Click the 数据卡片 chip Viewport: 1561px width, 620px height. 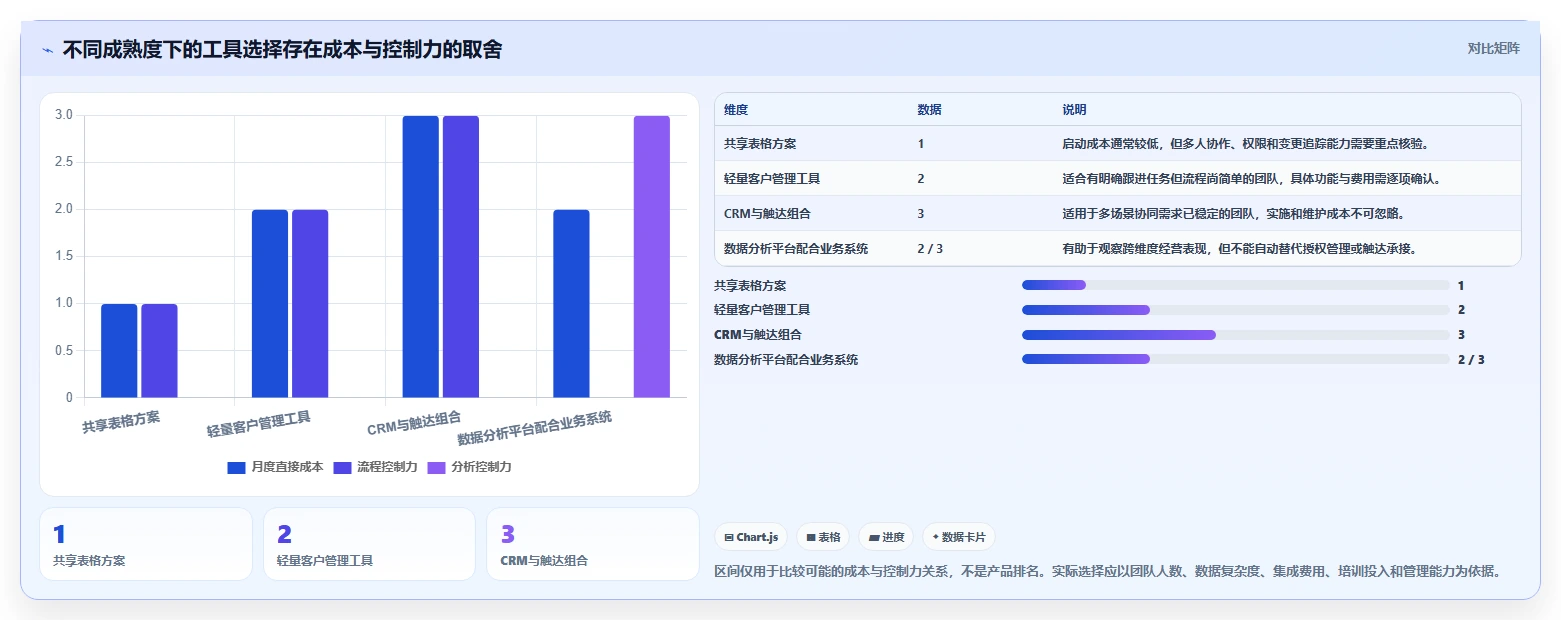tap(958, 537)
